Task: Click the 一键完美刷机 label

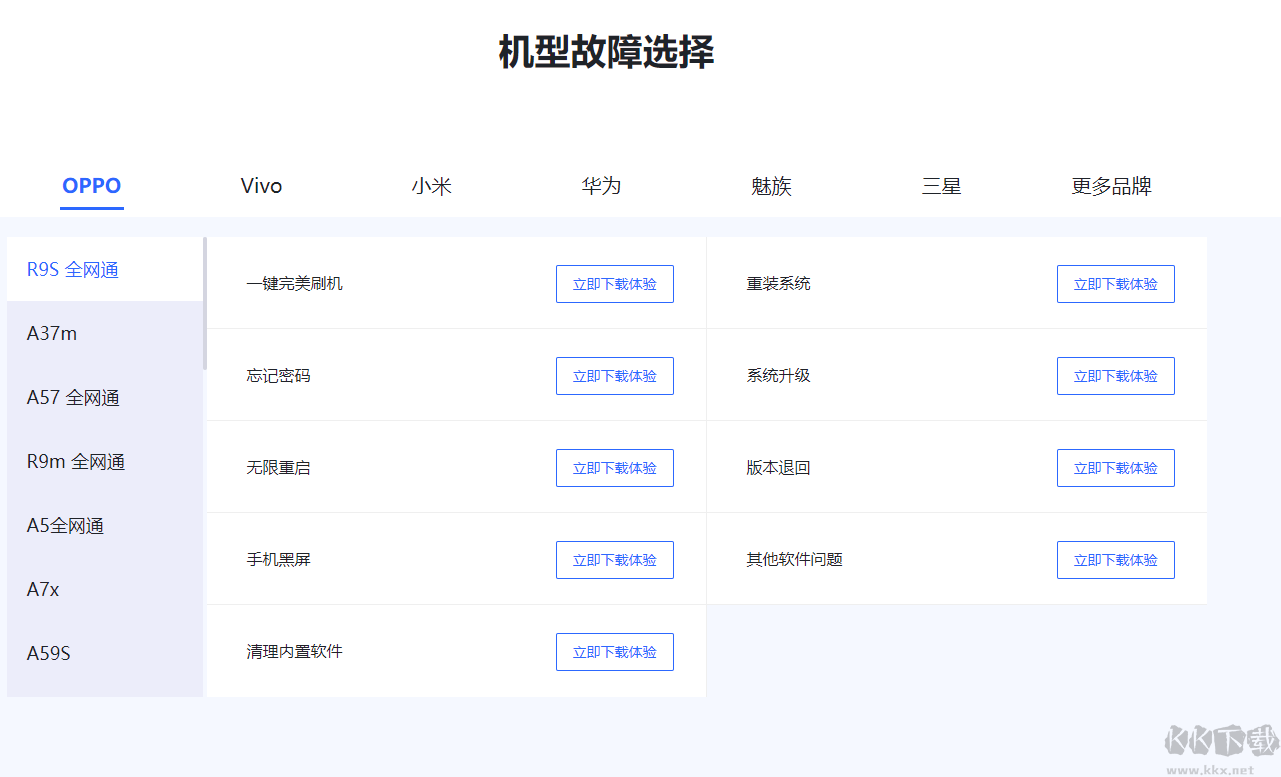Action: [294, 284]
